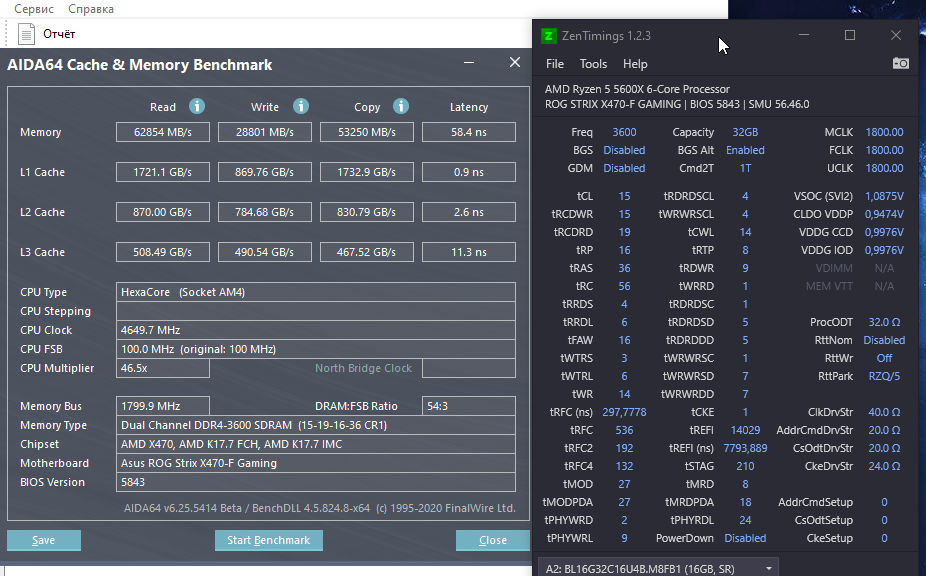
Task: Click the ProcODT value 32.0 Ω
Action: coord(884,323)
